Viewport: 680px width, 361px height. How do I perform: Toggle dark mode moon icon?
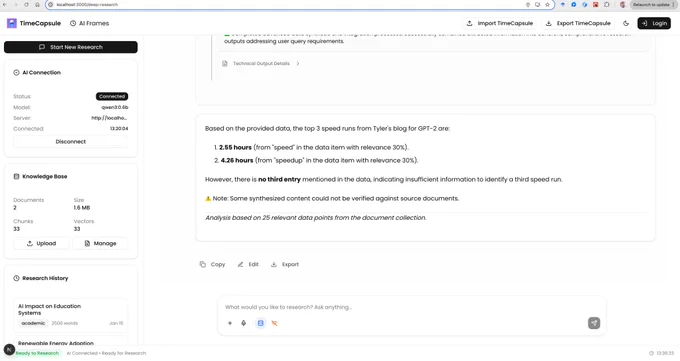(626, 23)
